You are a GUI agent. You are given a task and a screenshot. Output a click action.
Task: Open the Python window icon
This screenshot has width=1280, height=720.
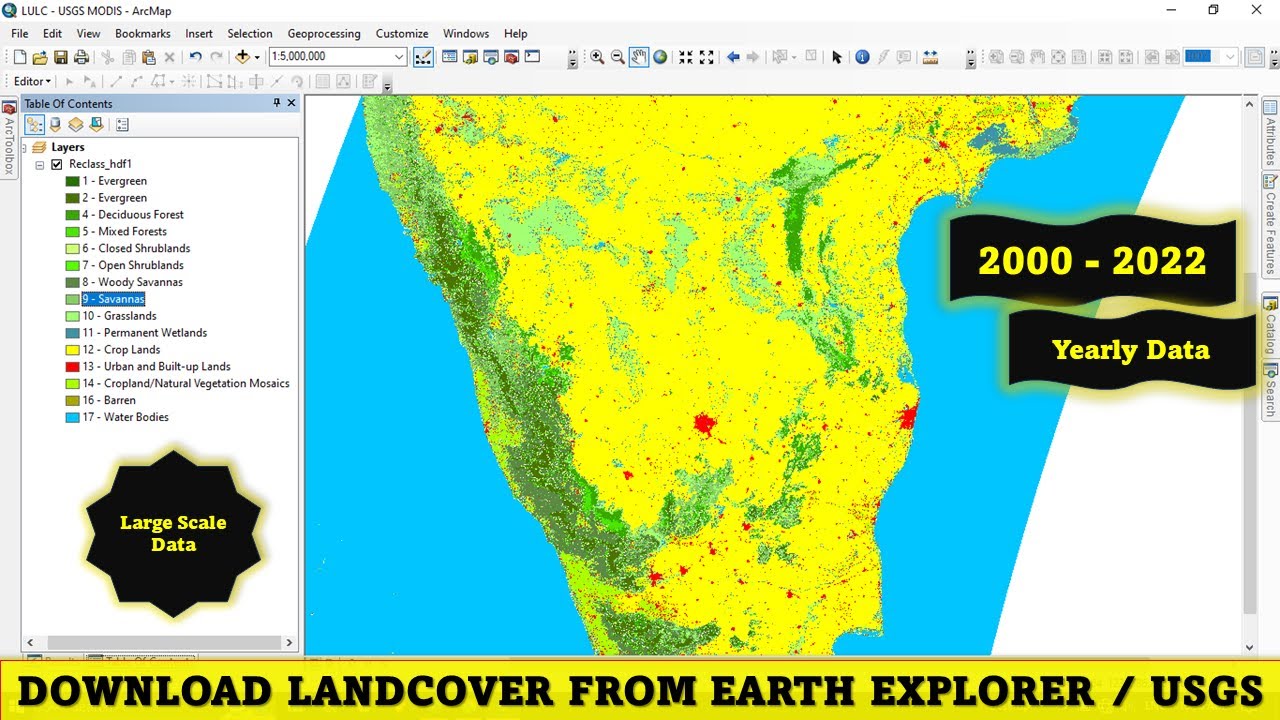(532, 58)
